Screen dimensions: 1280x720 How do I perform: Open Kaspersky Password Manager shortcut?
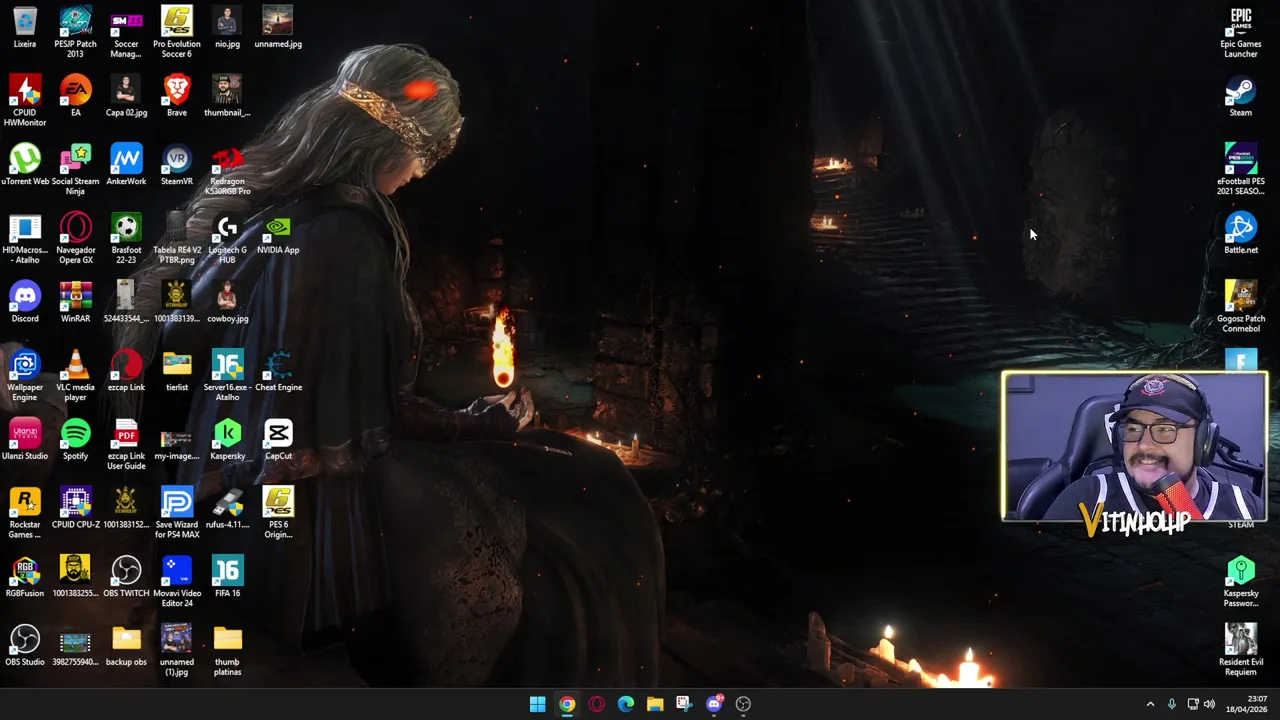1241,582
